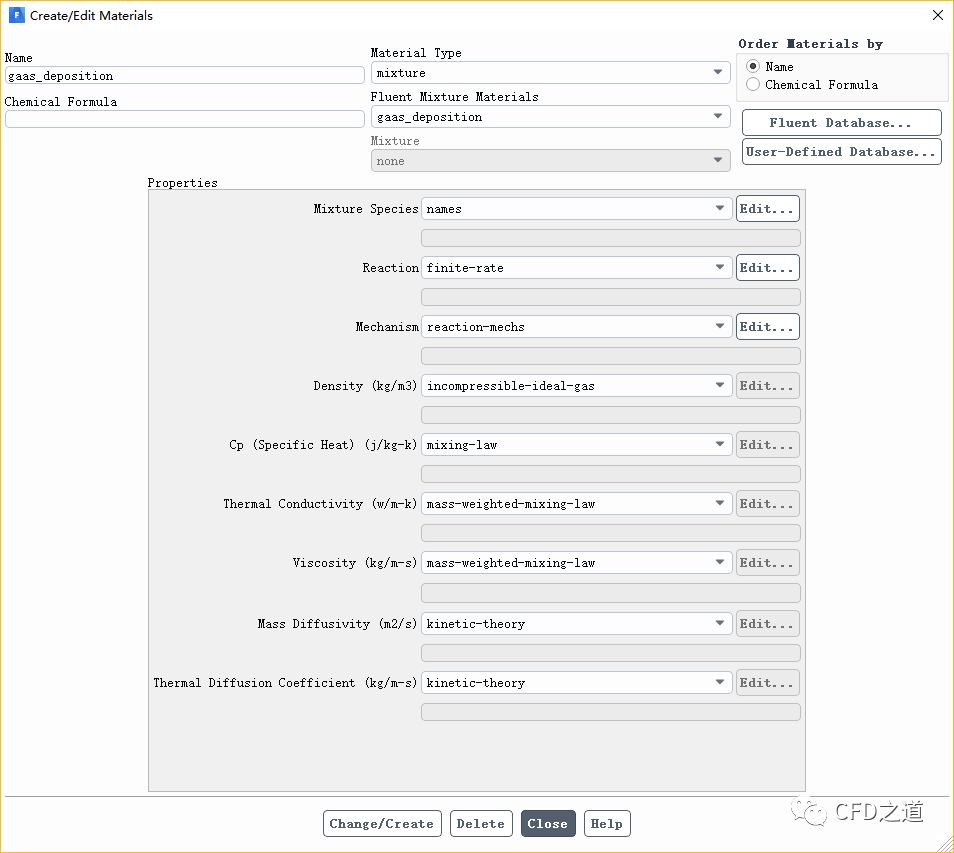Select Name radio button for ordering
The width and height of the screenshot is (954, 853).
click(x=753, y=67)
